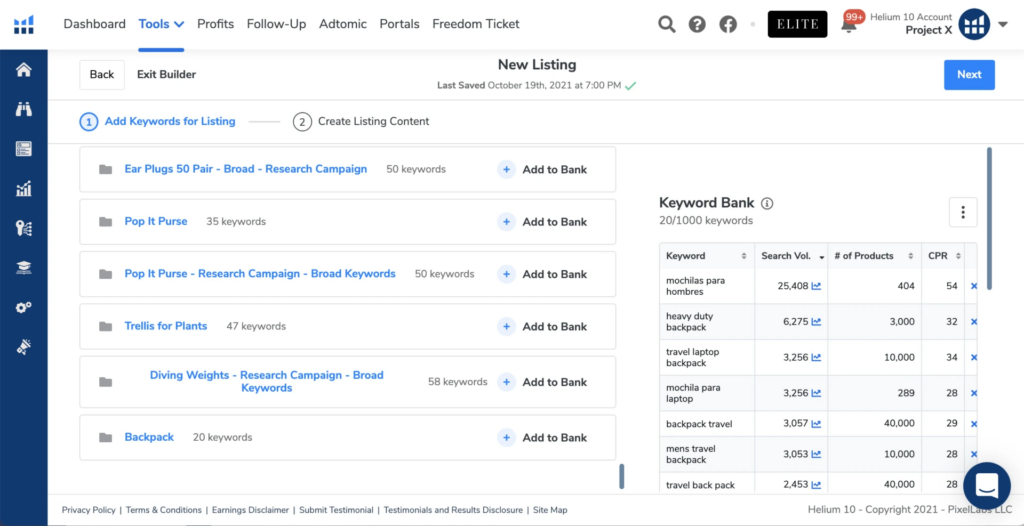Click the graduation cap icon in sidebar

coord(23,267)
